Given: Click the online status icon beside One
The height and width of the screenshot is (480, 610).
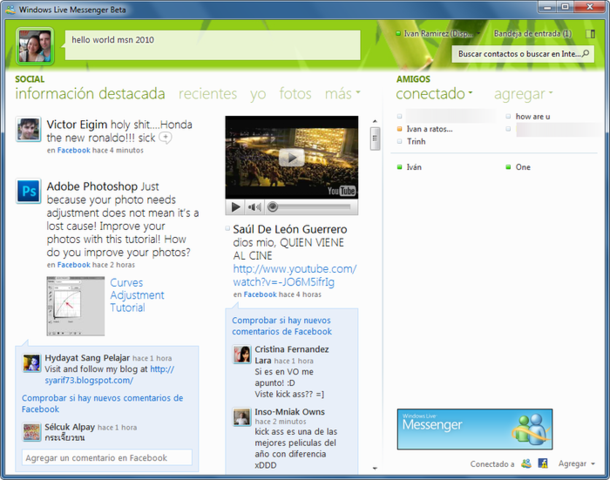Looking at the screenshot, I should [x=508, y=167].
